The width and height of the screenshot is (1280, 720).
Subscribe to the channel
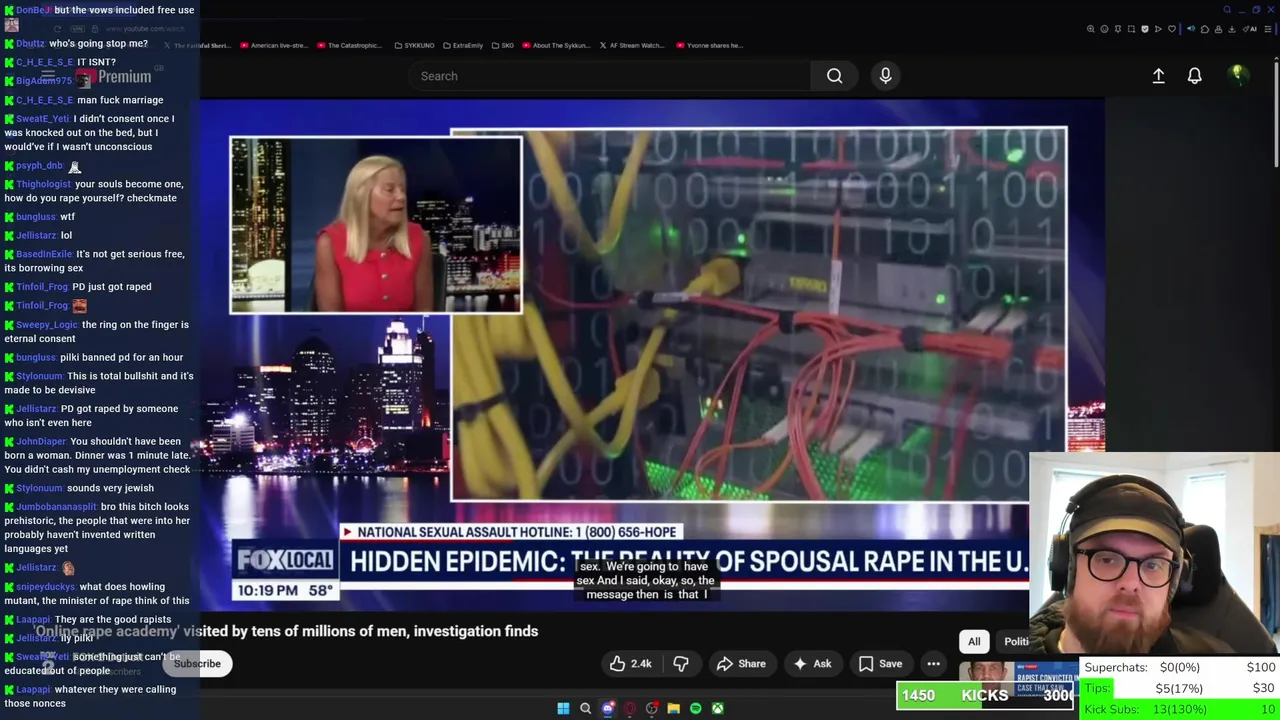coord(197,664)
